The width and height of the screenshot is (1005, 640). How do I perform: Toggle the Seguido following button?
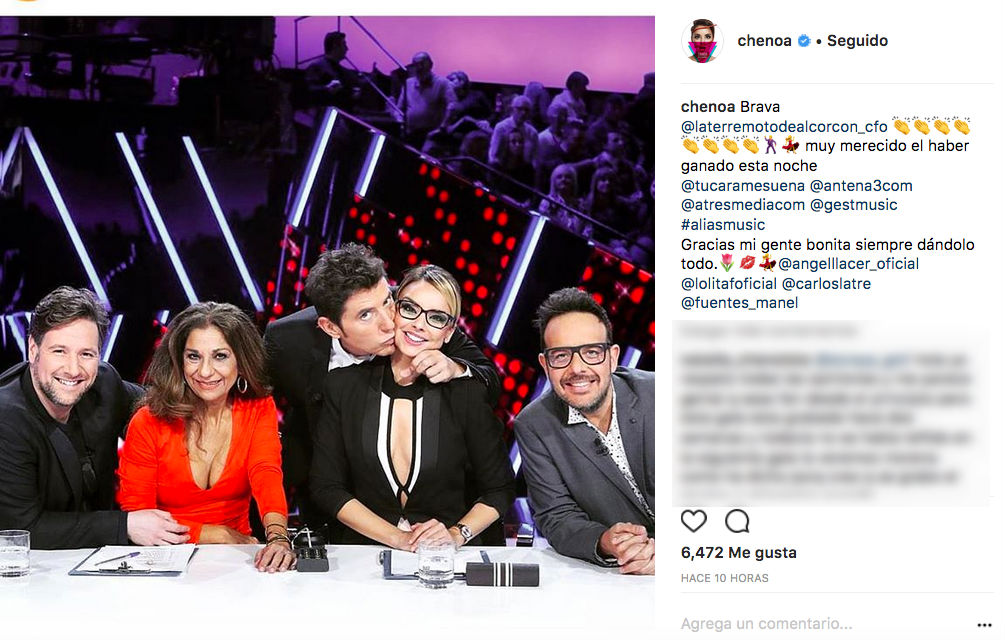click(857, 40)
